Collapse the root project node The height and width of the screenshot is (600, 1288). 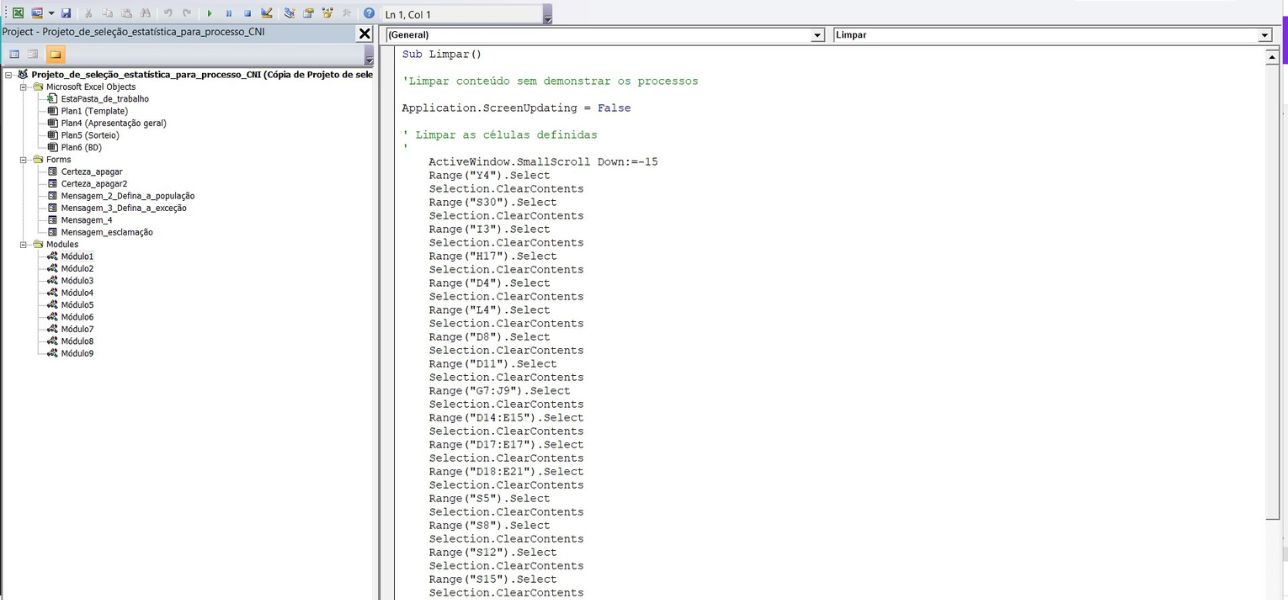8,74
